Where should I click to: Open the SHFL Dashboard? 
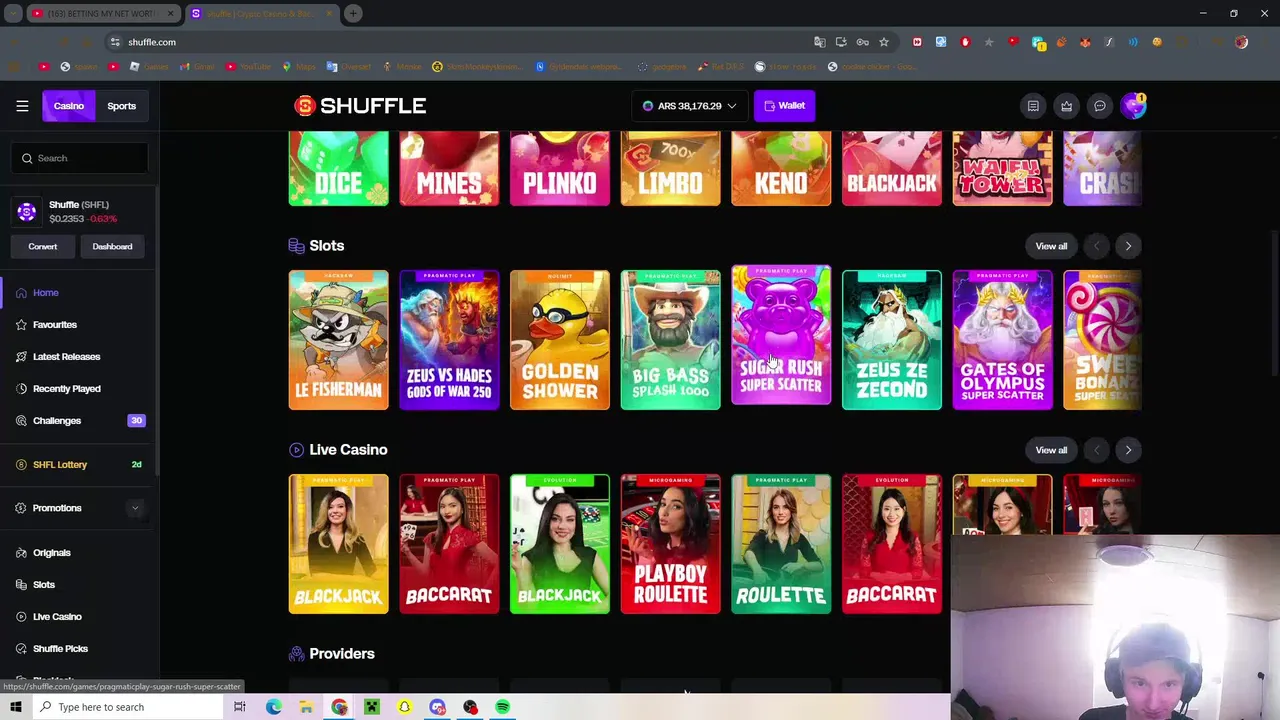[x=112, y=246]
